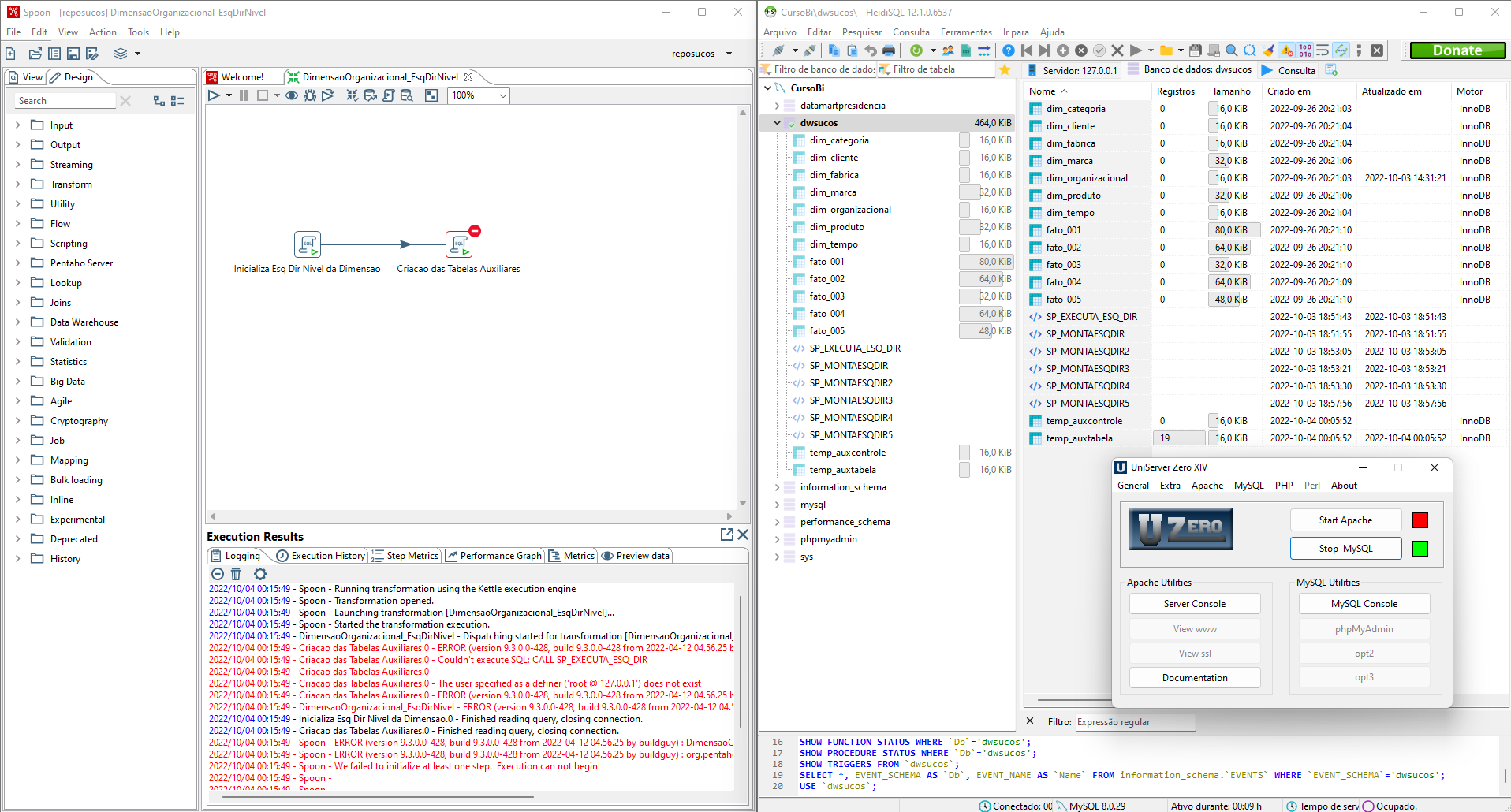This screenshot has width=1511, height=812.
Task: Click the HeidiSQL print icon
Action: [x=889, y=50]
